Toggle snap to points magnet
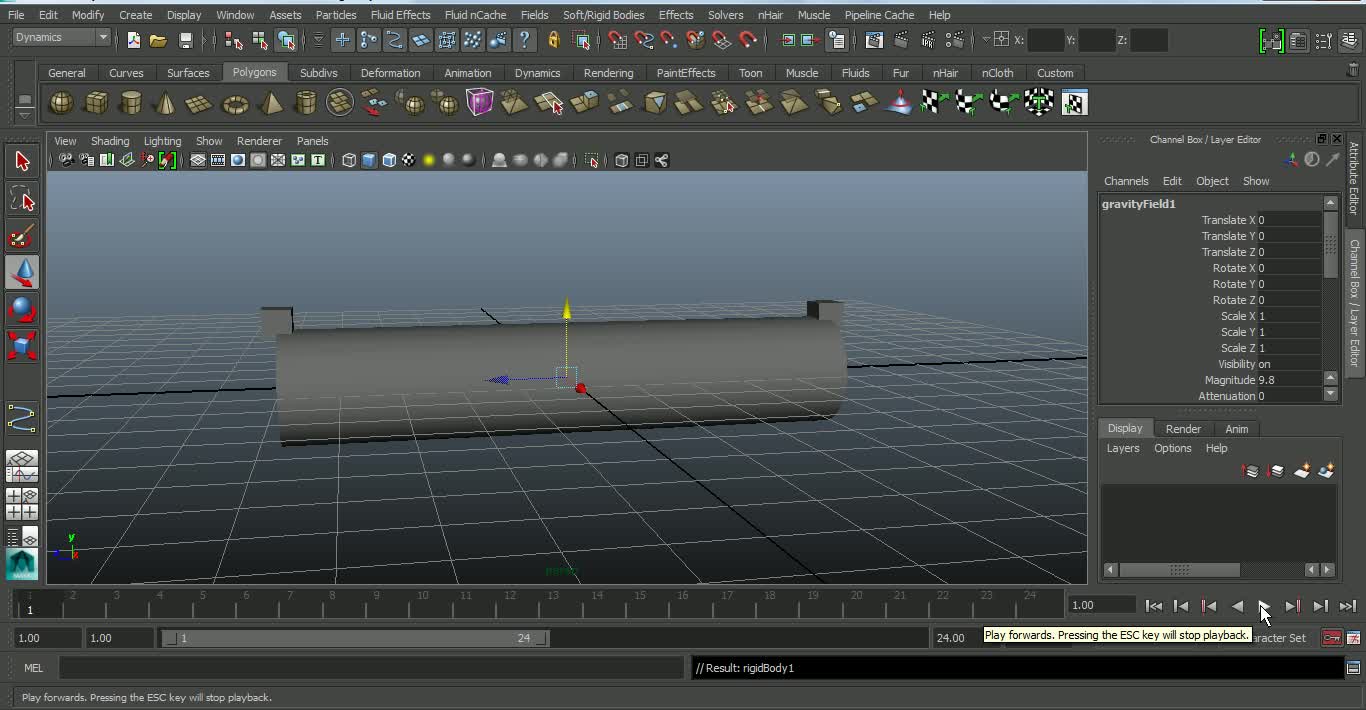This screenshot has height=710, width=1366. tap(669, 40)
